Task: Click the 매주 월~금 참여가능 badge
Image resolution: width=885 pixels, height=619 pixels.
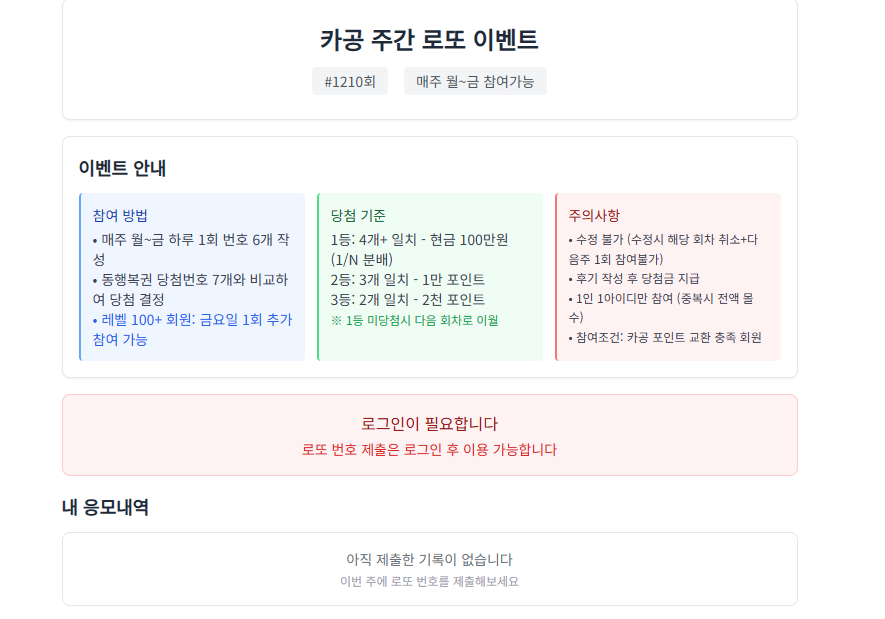Action: point(475,81)
